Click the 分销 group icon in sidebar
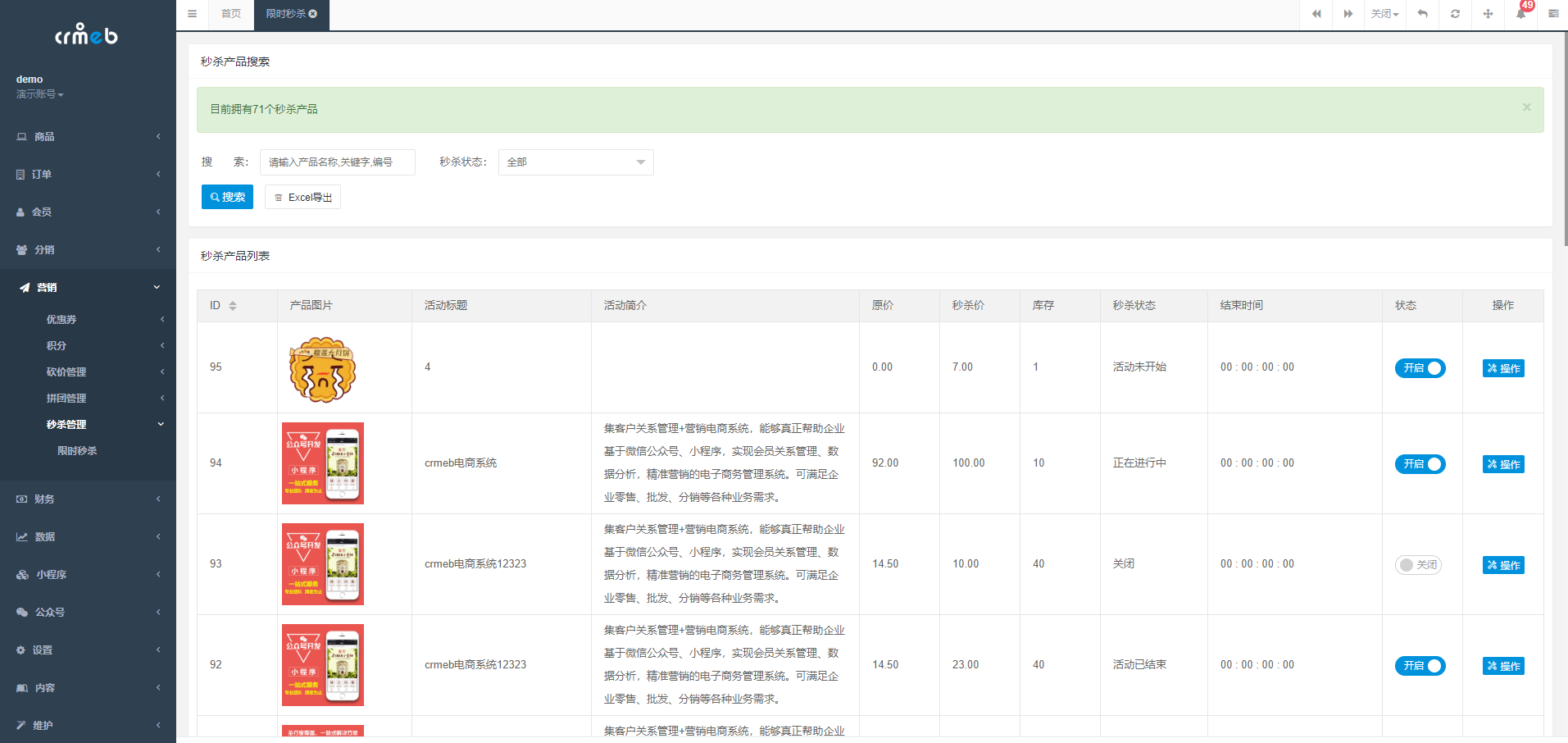Viewport: 1568px width, 743px height. click(21, 250)
